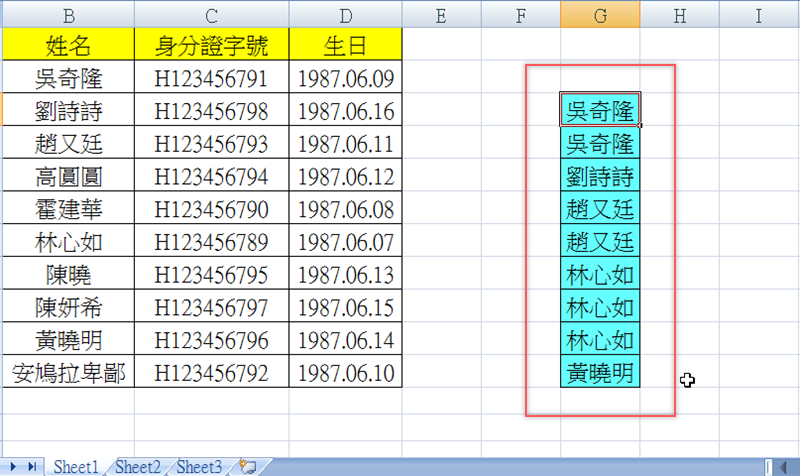Select the birthday cell 1987.06.10

[345, 372]
